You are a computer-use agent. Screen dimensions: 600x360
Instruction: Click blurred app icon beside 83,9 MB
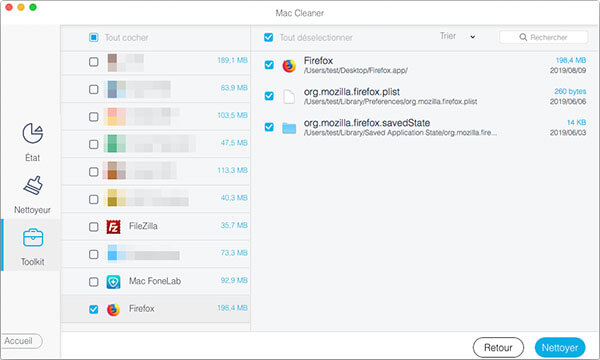pos(116,89)
